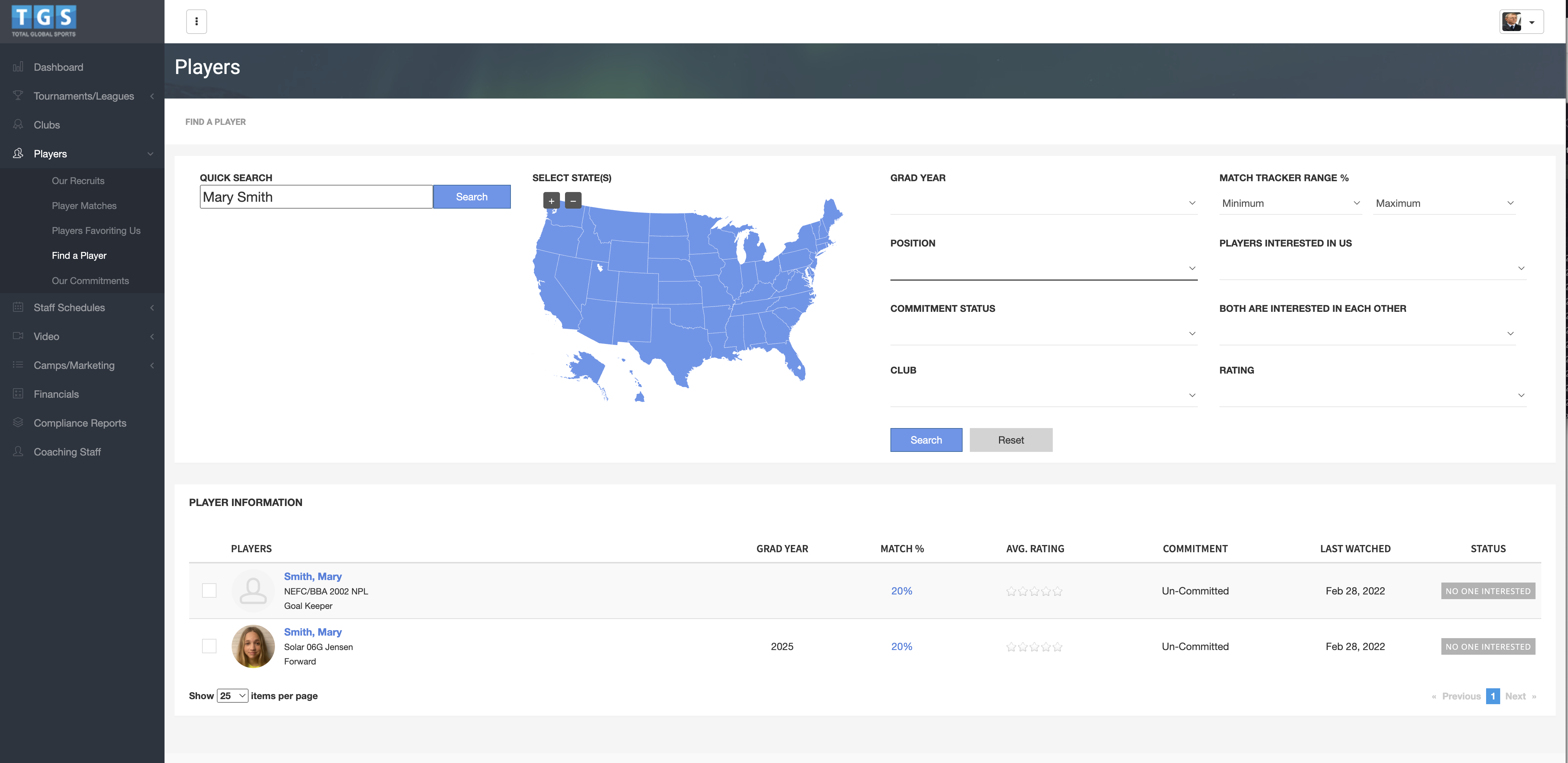This screenshot has width=1568, height=763.
Task: Go to Player Matches in sidebar
Action: [84, 206]
